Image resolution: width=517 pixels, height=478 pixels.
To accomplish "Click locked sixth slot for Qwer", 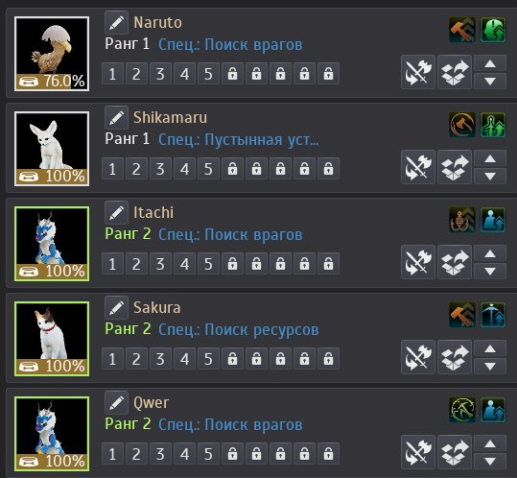I will point(232,453).
